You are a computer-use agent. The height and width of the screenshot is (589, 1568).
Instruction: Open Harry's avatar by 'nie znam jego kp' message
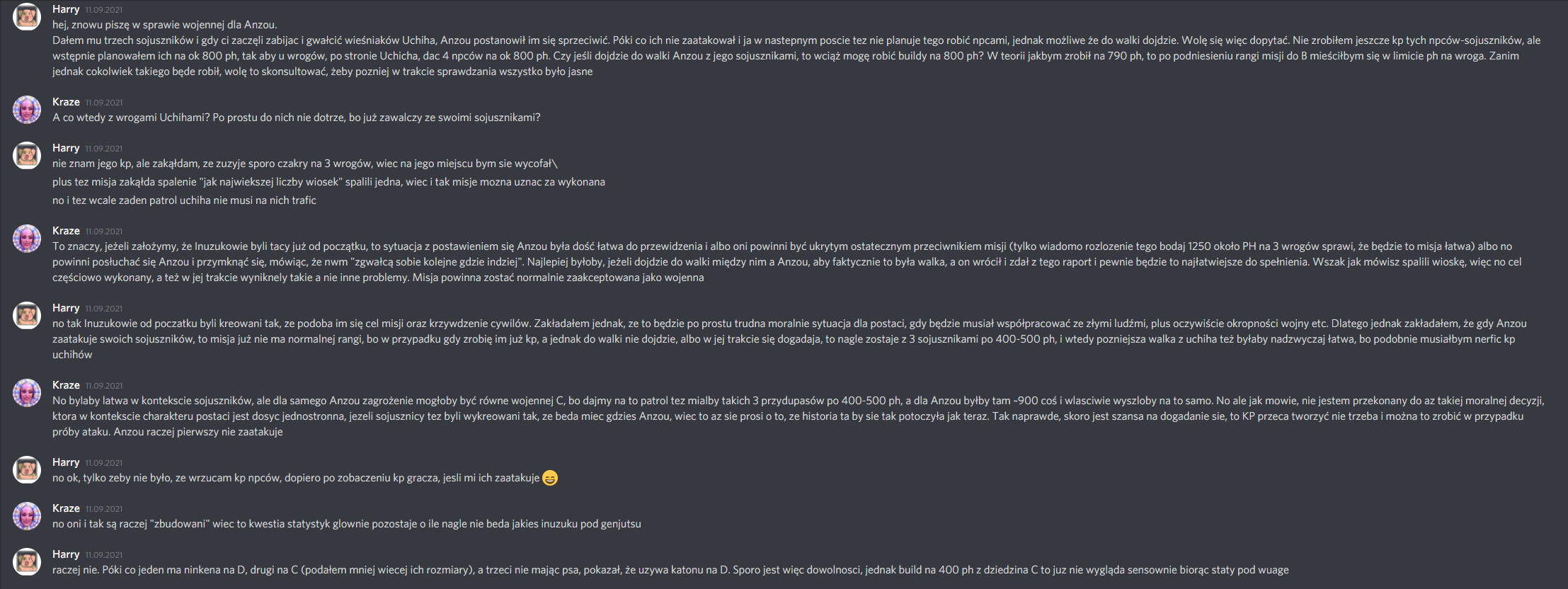coord(27,156)
